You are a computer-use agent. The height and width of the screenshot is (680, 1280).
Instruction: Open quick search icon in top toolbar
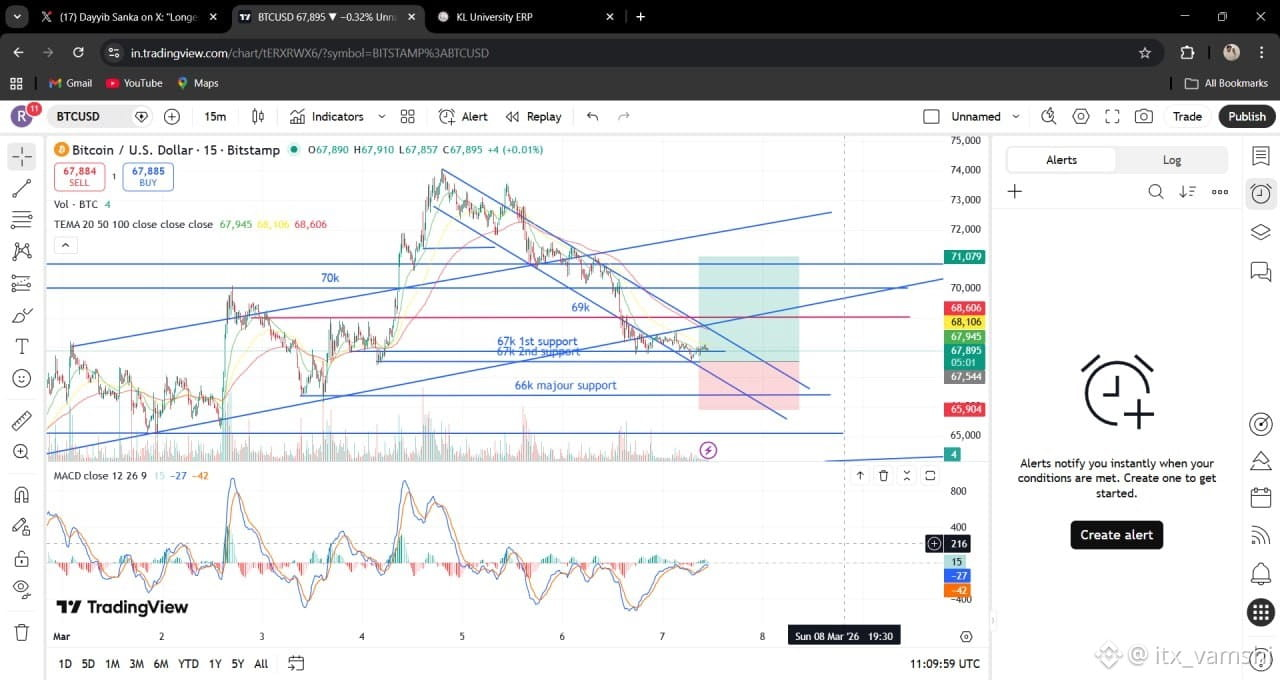tap(1048, 116)
